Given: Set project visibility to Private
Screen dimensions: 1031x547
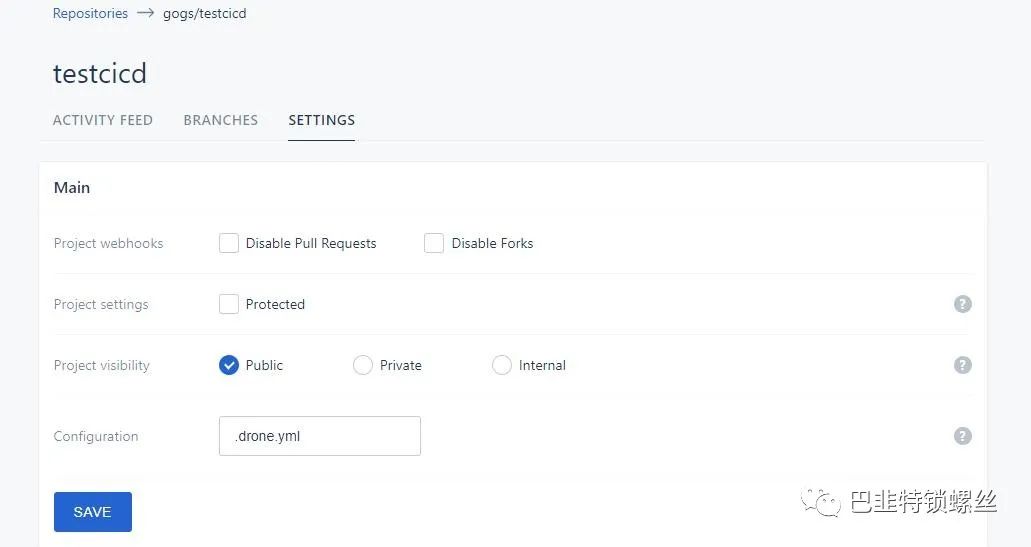Looking at the screenshot, I should point(363,365).
